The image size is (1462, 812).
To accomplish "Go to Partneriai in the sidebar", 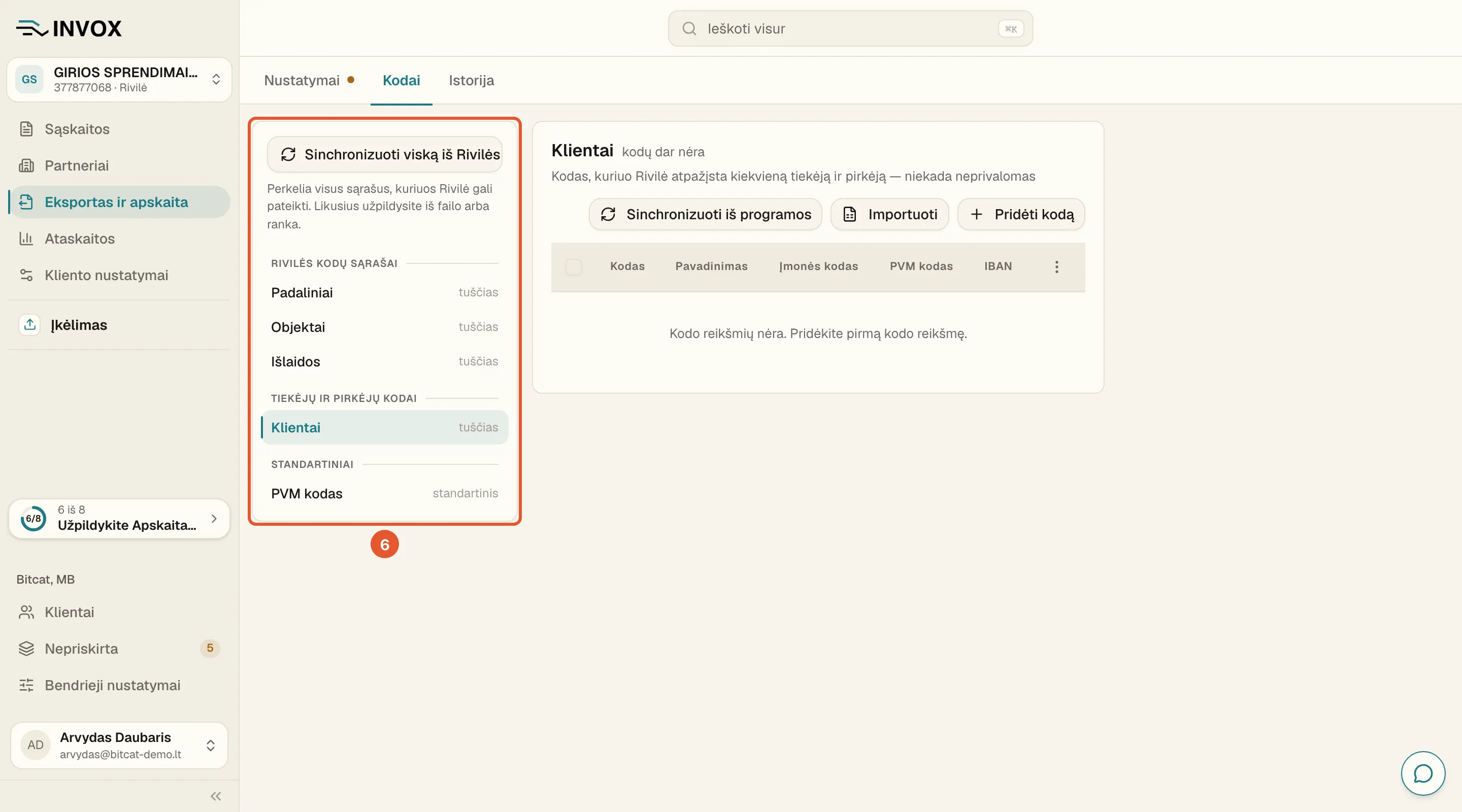I will click(x=119, y=165).
